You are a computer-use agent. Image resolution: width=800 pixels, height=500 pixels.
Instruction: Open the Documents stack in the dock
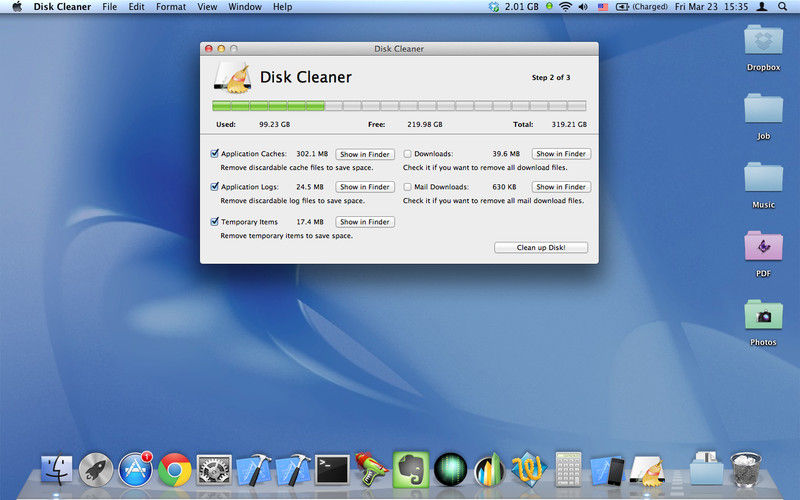(706, 468)
